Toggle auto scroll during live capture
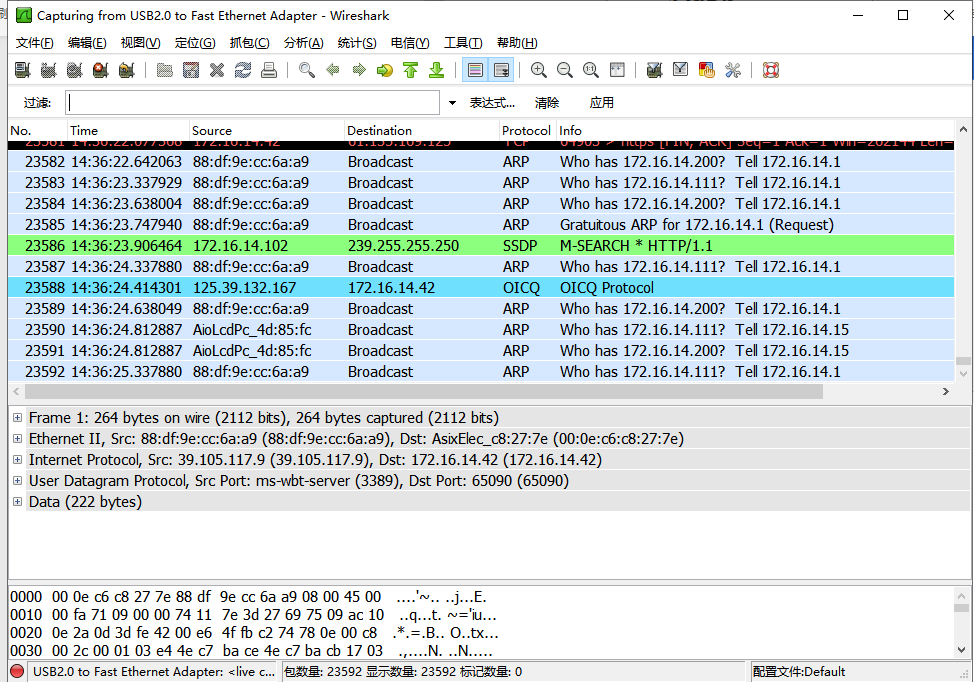Viewport: 974px width, 682px height. coord(501,70)
